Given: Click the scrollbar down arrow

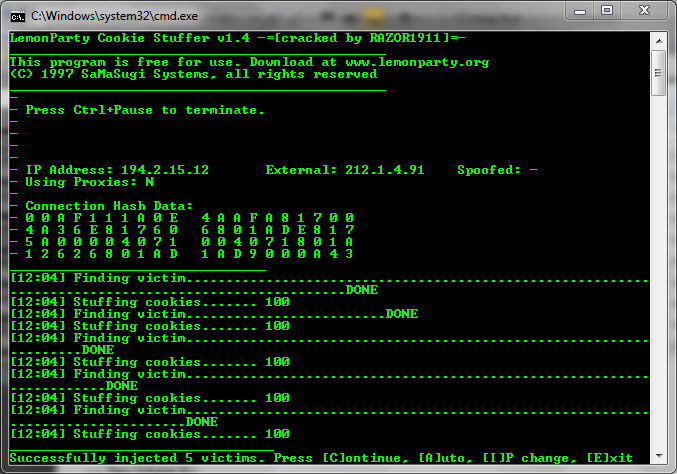Looking at the screenshot, I should [x=658, y=455].
